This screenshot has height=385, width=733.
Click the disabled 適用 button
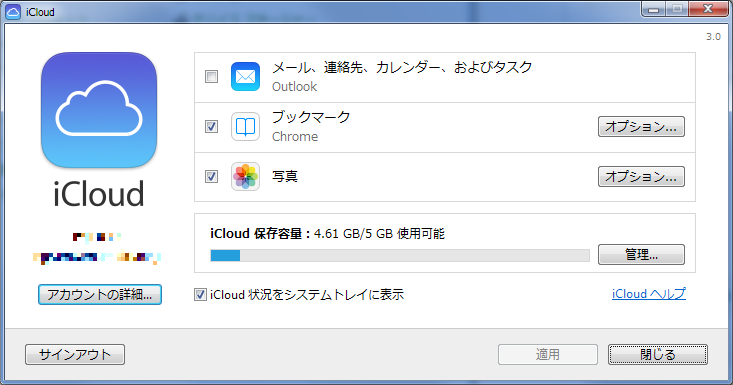[x=547, y=355]
